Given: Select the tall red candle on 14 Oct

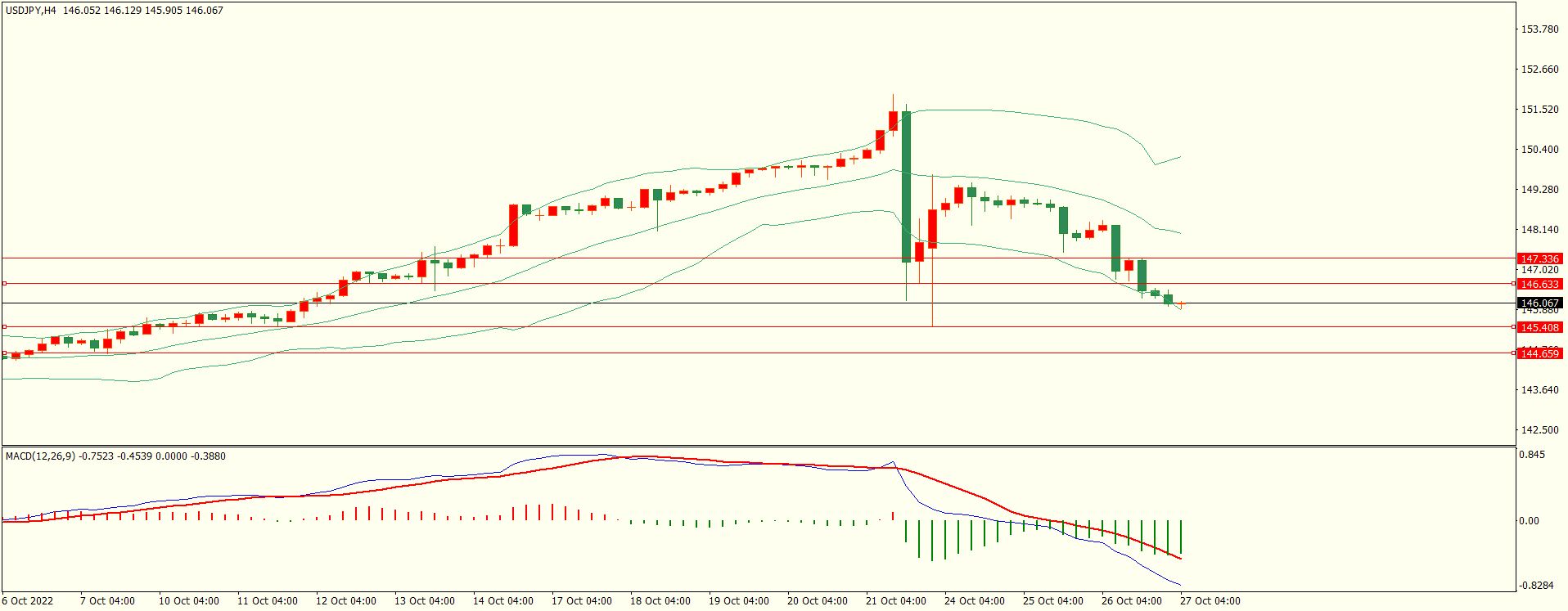Looking at the screenshot, I should pos(513,225).
